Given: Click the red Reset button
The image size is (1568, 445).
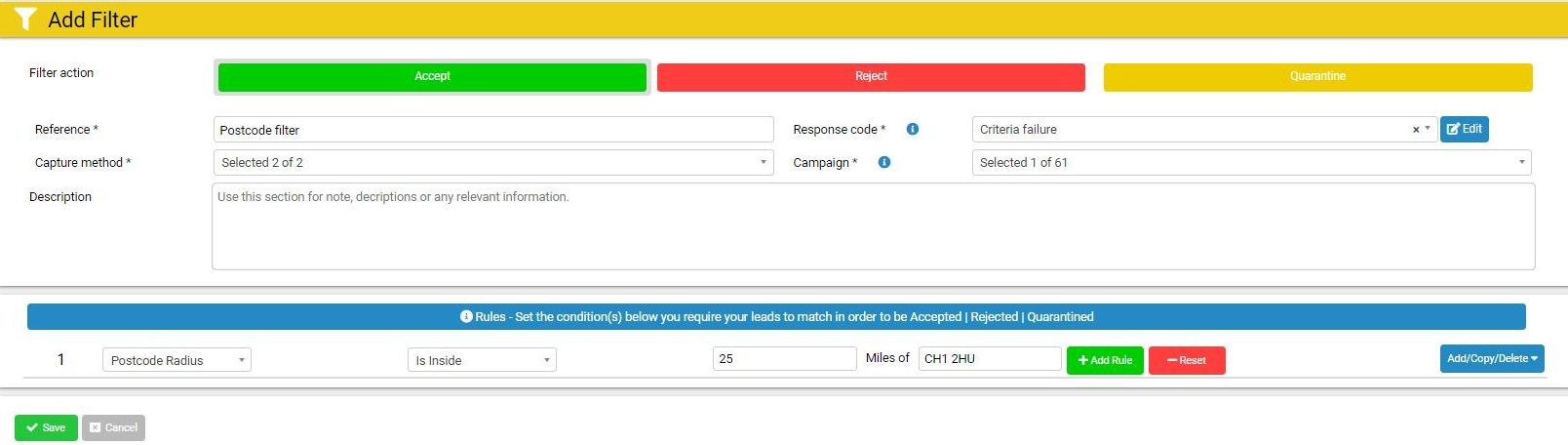Looking at the screenshot, I should click(1187, 360).
